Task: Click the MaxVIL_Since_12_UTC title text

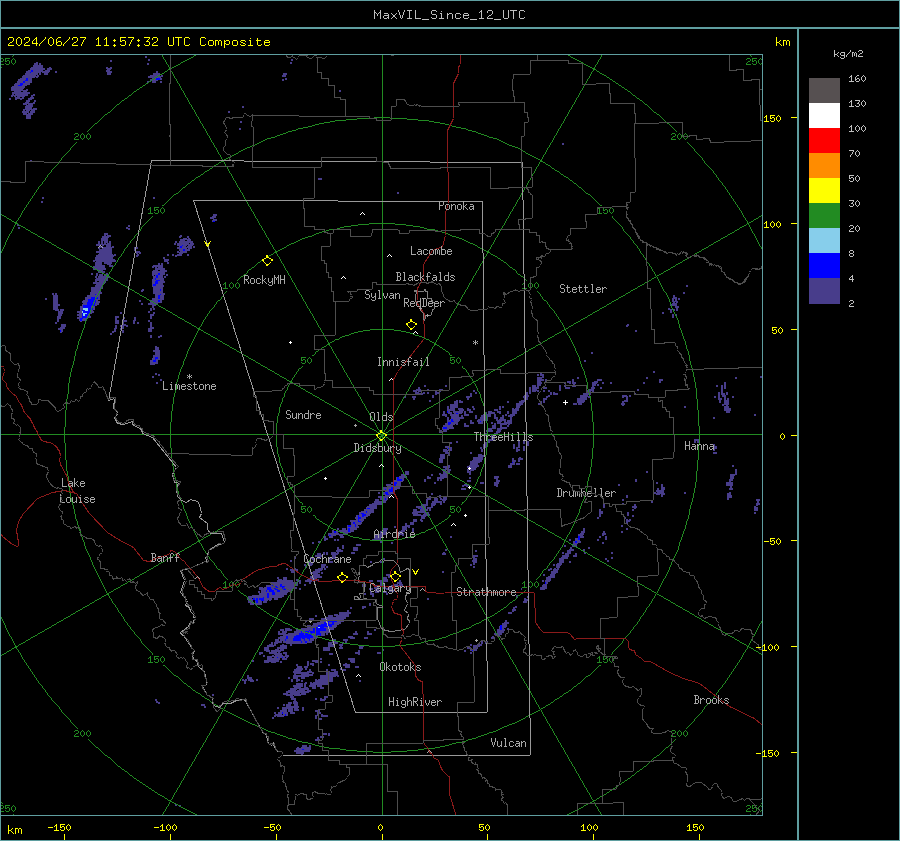Action: coord(449,15)
